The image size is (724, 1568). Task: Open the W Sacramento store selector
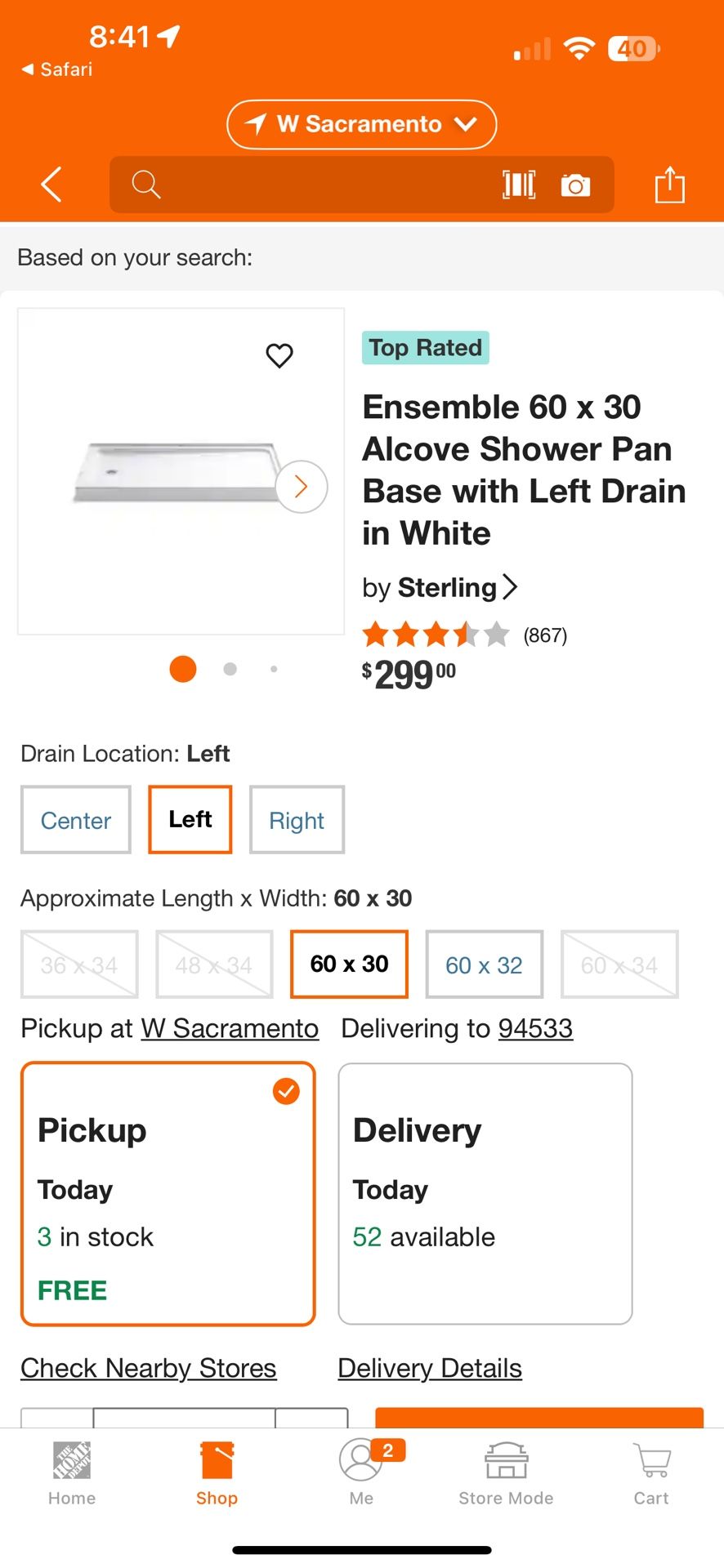(360, 124)
